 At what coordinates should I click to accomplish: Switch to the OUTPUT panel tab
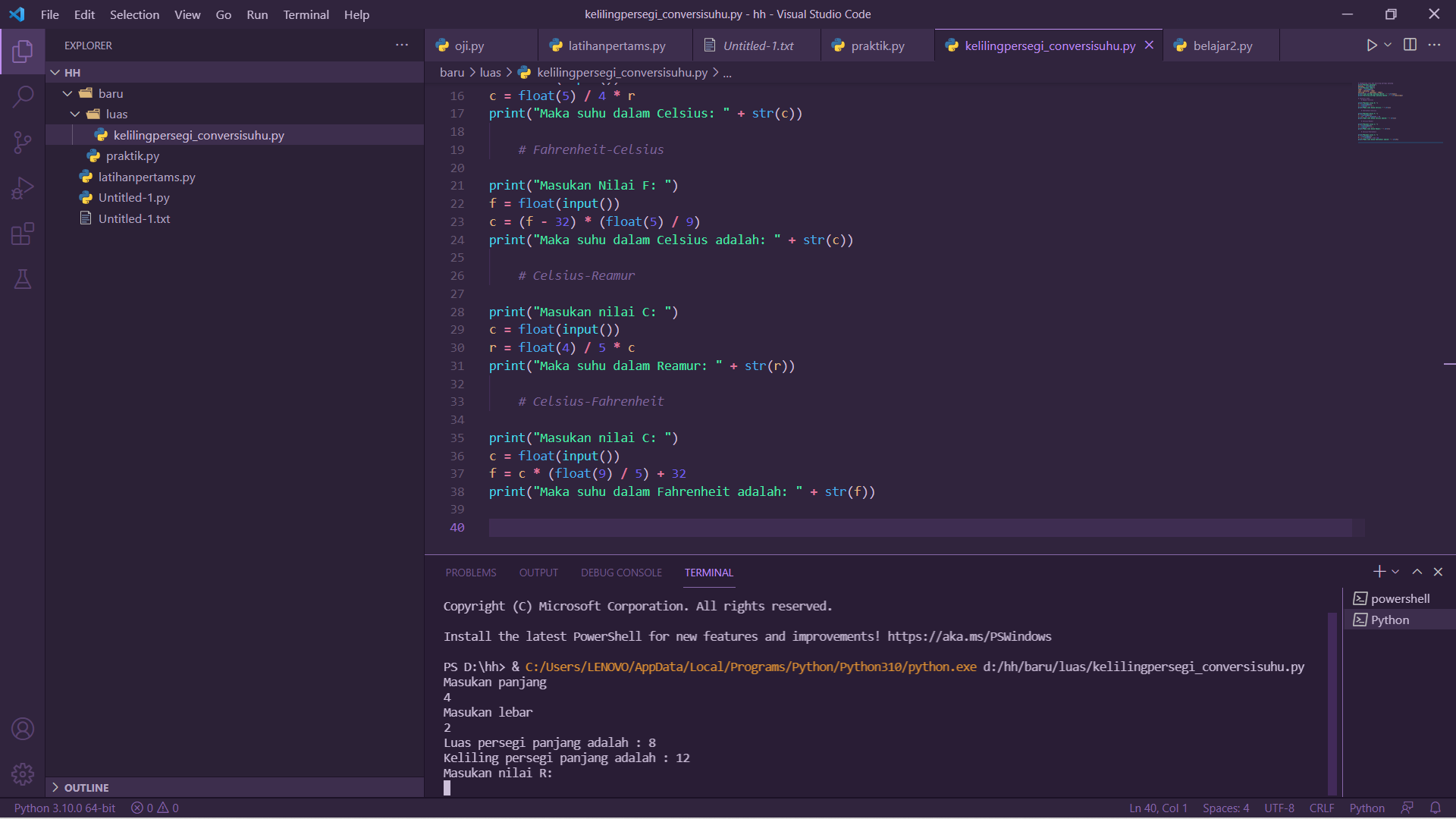pos(538,573)
